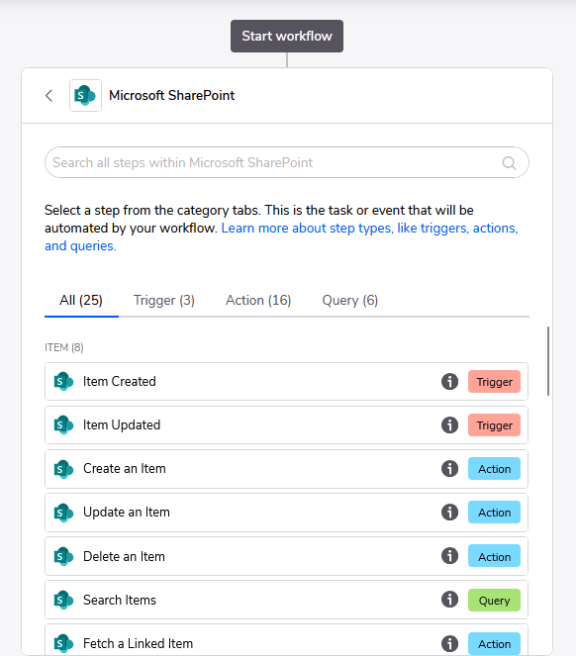Select the Create an Item step text
Image resolution: width=576 pixels, height=656 pixels.
[124, 469]
